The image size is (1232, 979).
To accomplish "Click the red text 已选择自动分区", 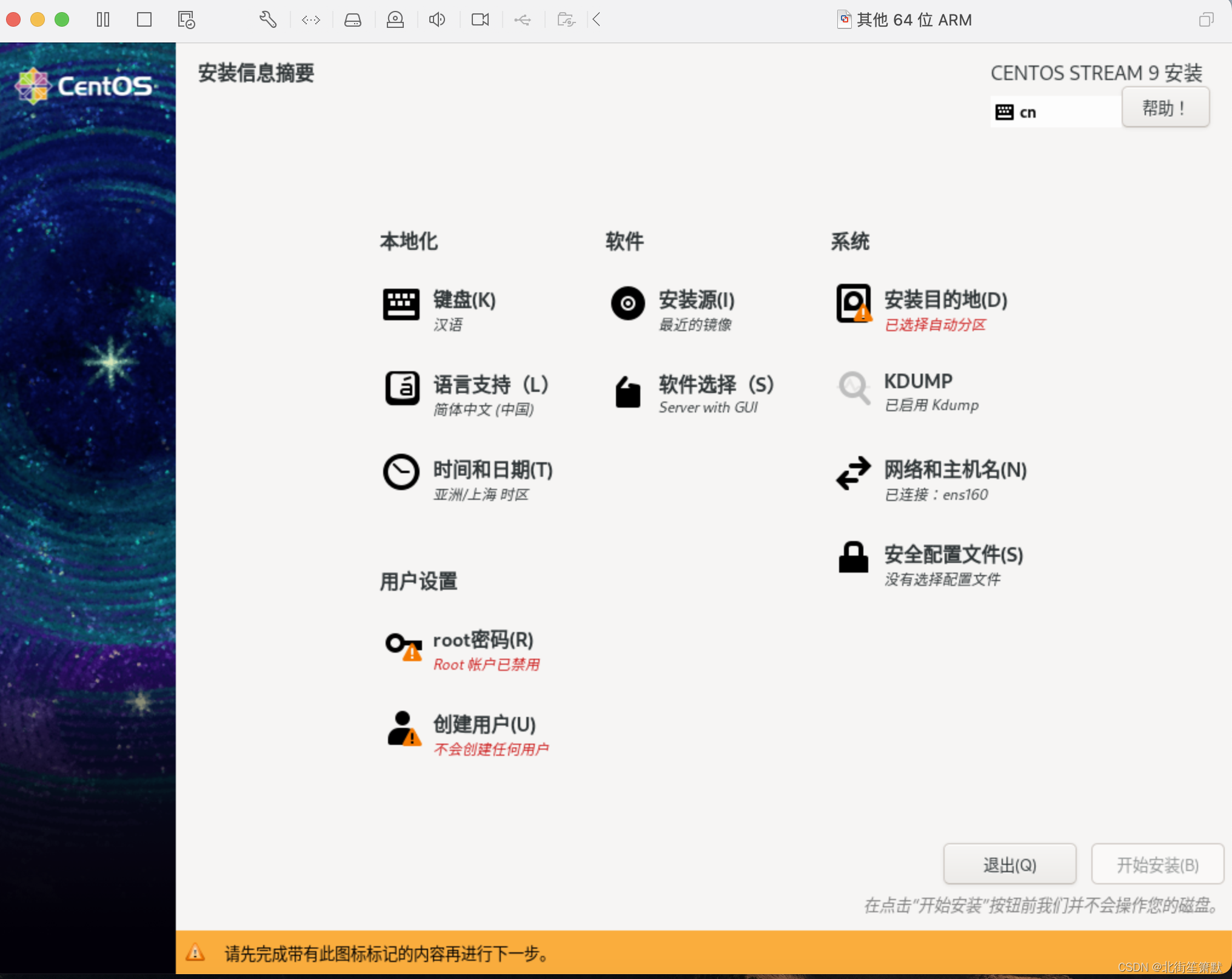I will (935, 325).
